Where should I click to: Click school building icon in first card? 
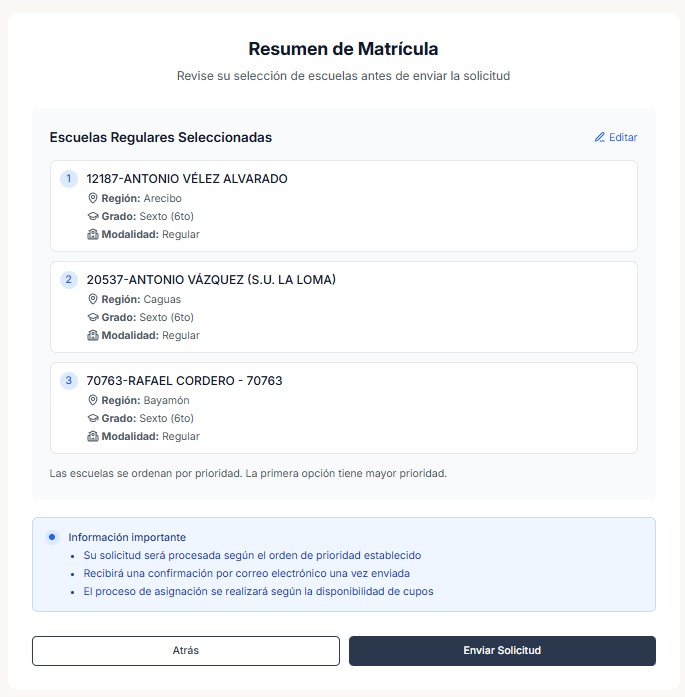[93, 234]
